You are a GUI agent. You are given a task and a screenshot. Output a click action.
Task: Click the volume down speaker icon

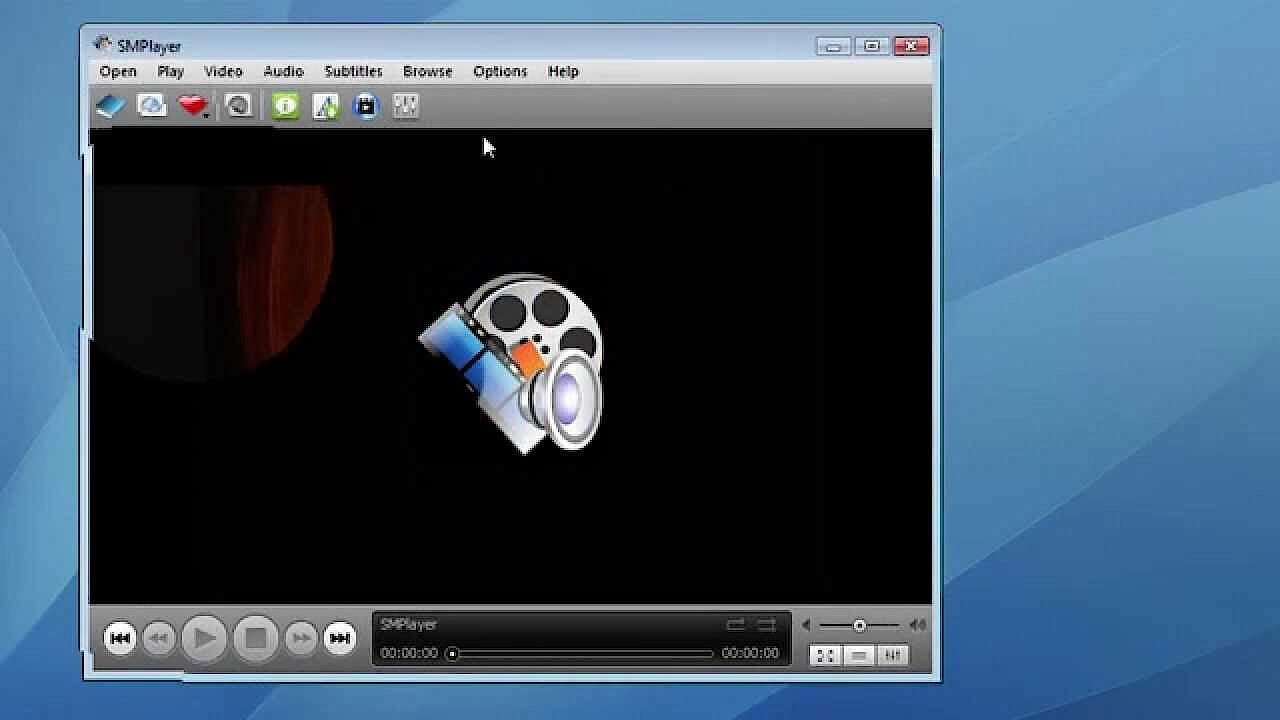pyautogui.click(x=807, y=626)
